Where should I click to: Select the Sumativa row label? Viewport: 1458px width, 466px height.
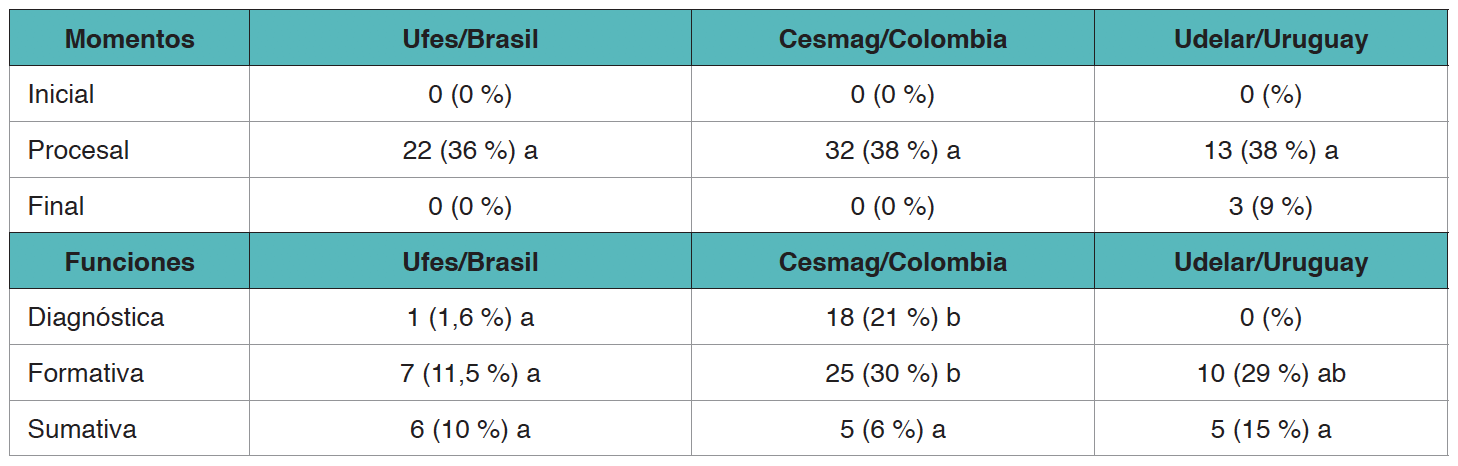click(x=82, y=430)
